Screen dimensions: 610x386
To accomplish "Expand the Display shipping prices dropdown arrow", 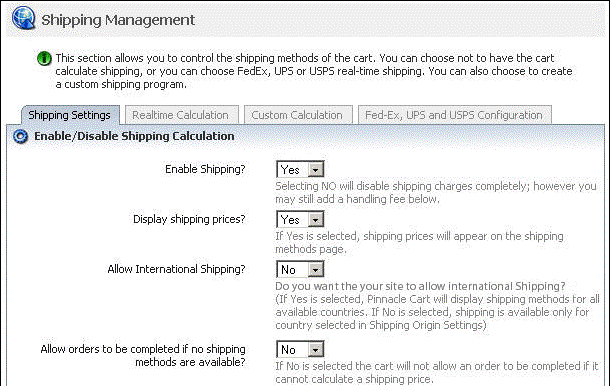I will click(x=316, y=219).
